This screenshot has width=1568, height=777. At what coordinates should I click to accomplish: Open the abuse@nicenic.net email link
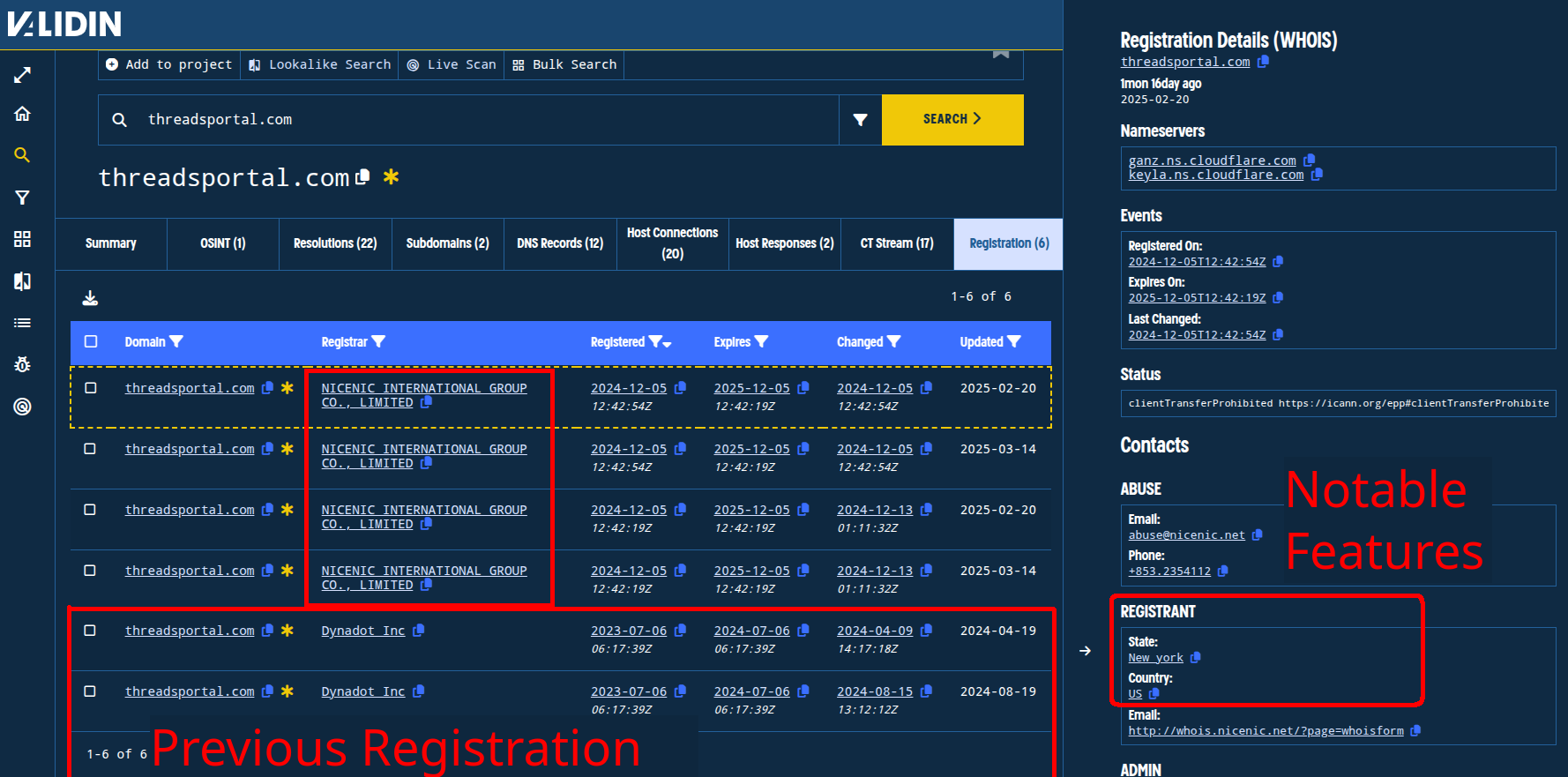click(1186, 534)
